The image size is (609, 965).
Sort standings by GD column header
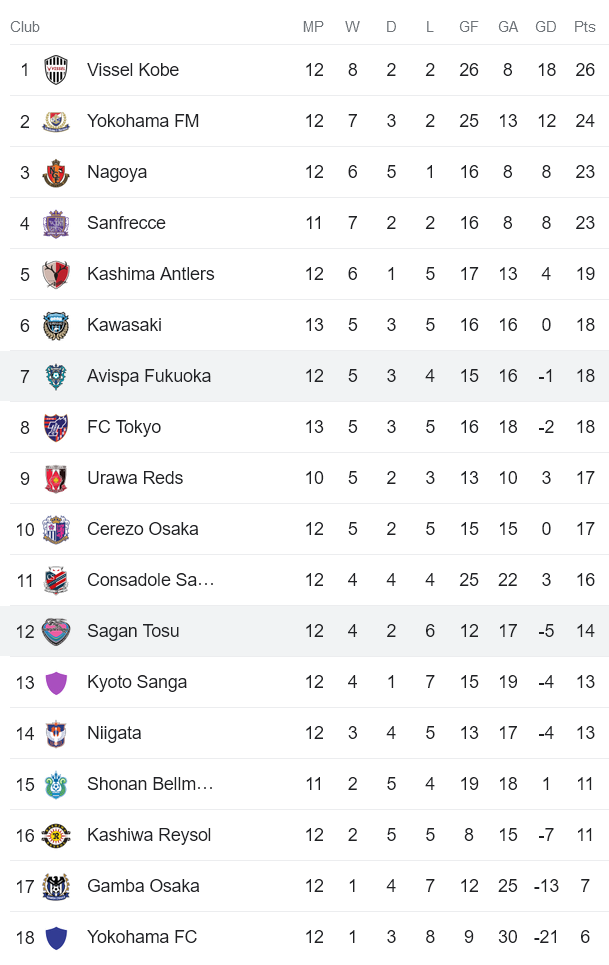pyautogui.click(x=546, y=27)
